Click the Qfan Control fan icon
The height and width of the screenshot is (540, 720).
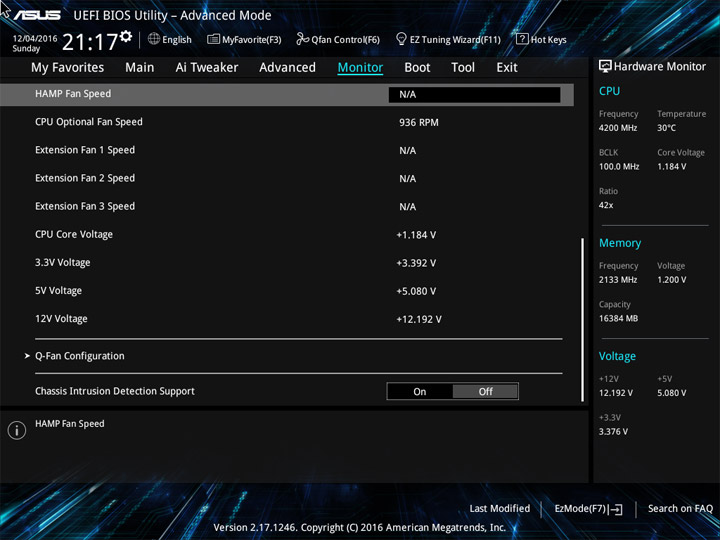(x=302, y=39)
